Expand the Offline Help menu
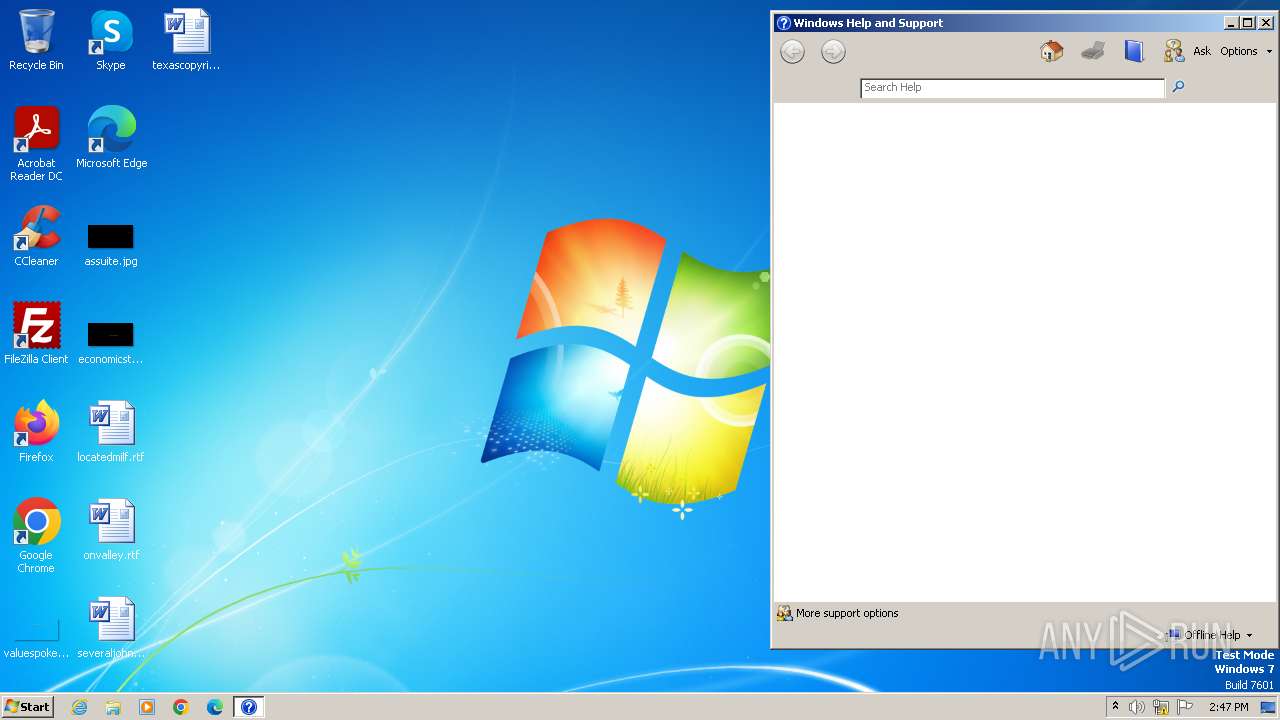Viewport: 1280px width, 720px height. click(x=1210, y=635)
